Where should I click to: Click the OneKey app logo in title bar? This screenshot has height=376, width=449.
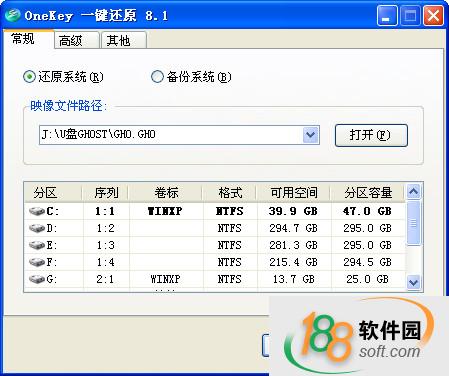(12, 15)
